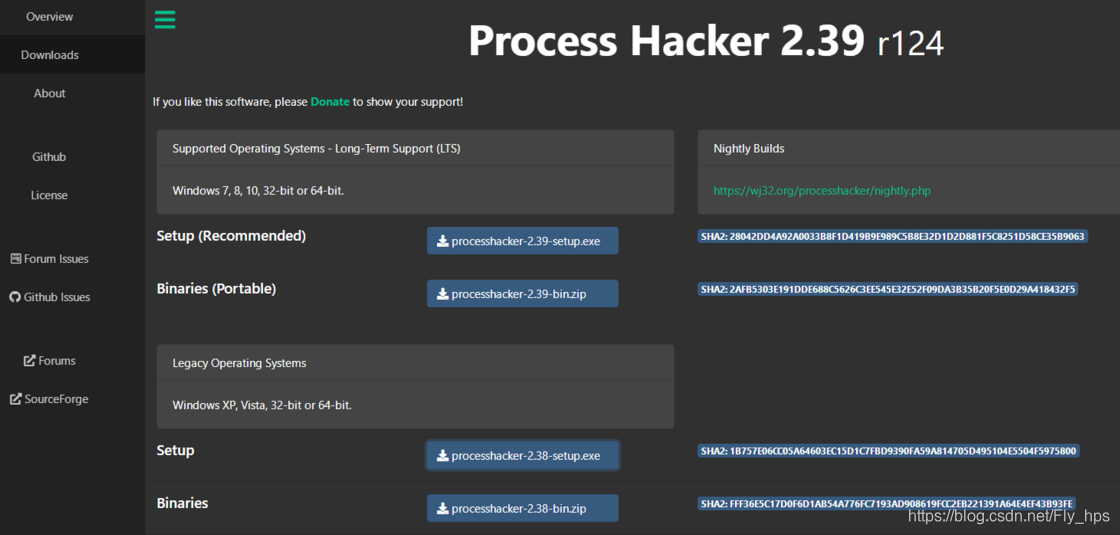
Task: Click download icon on 2.39-setup.exe button
Action: 443,241
